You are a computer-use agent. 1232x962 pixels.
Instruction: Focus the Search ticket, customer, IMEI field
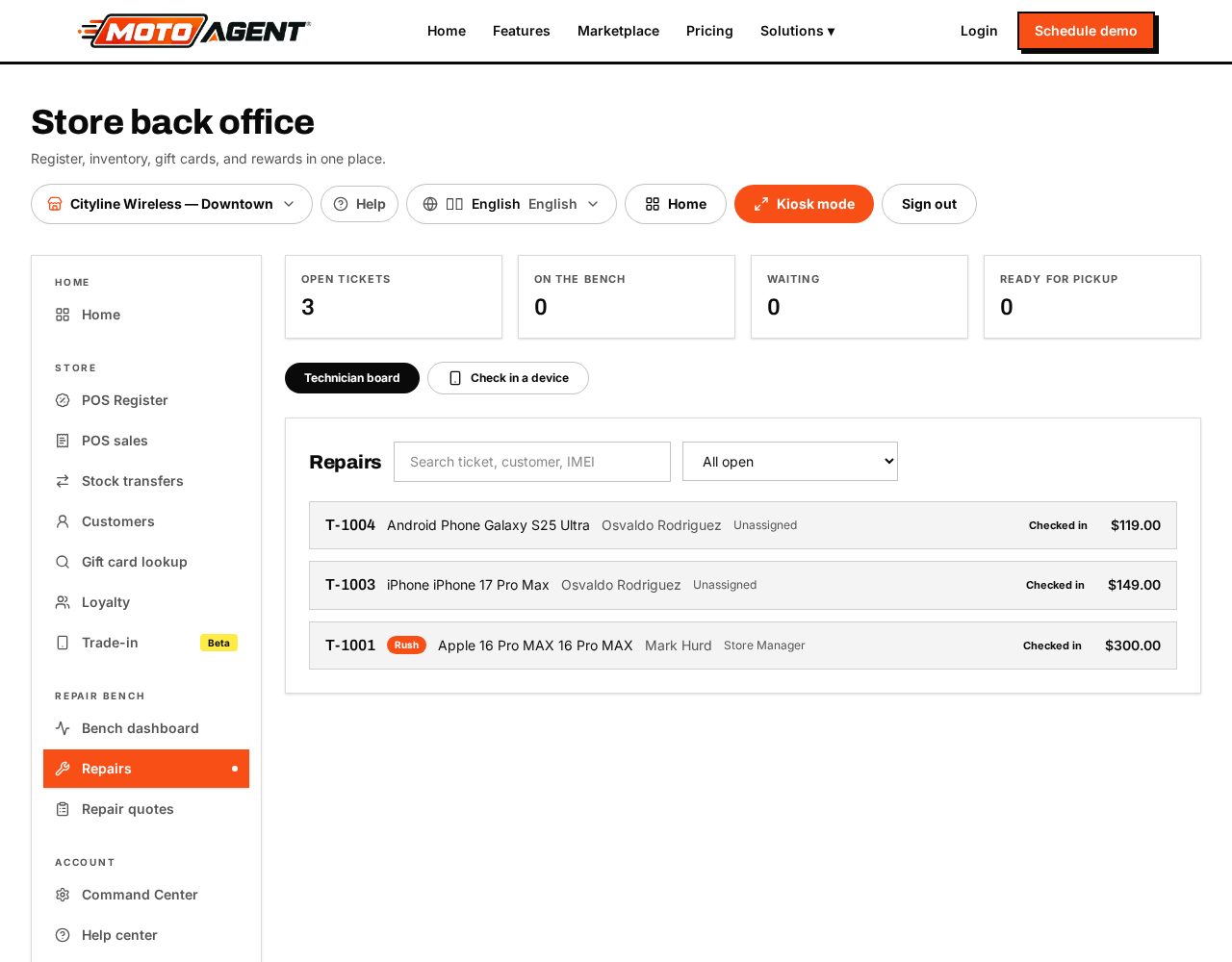532,462
